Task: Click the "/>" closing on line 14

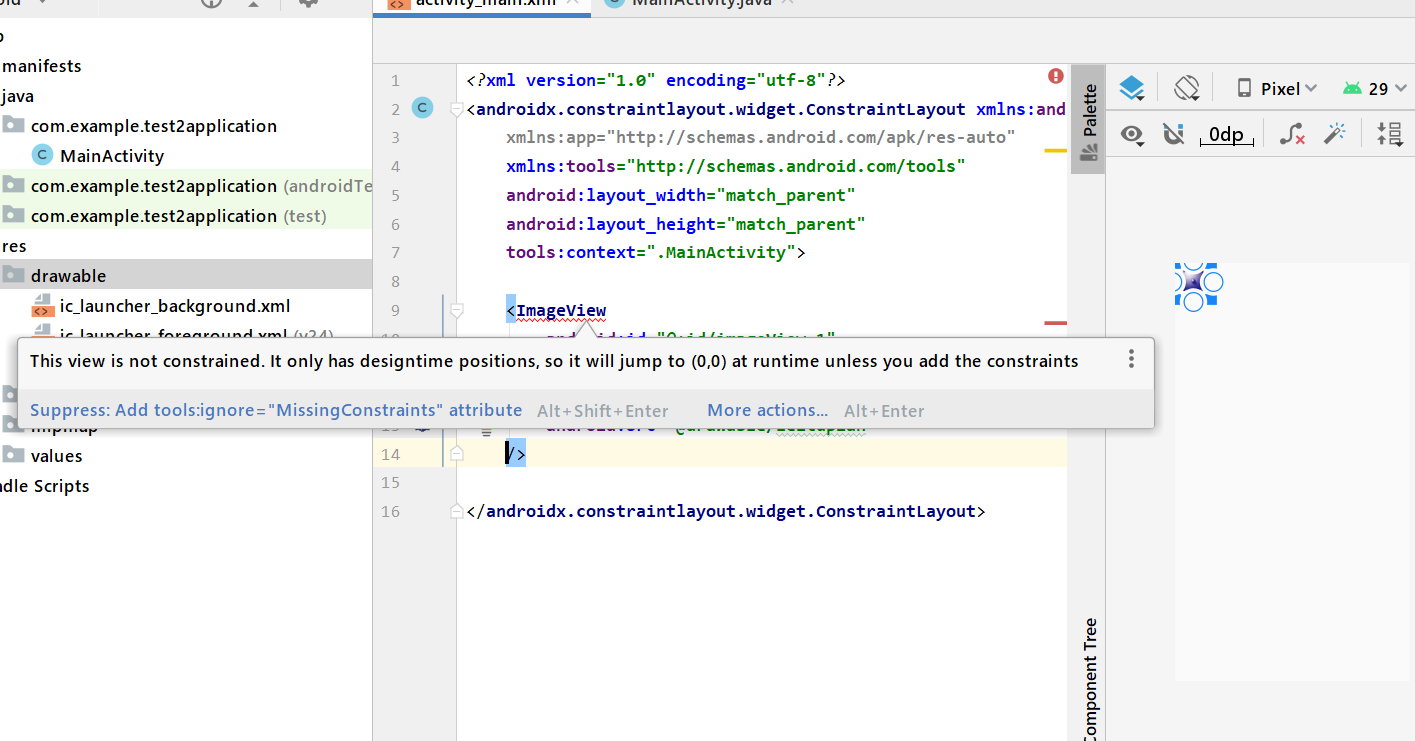Action: (x=516, y=454)
